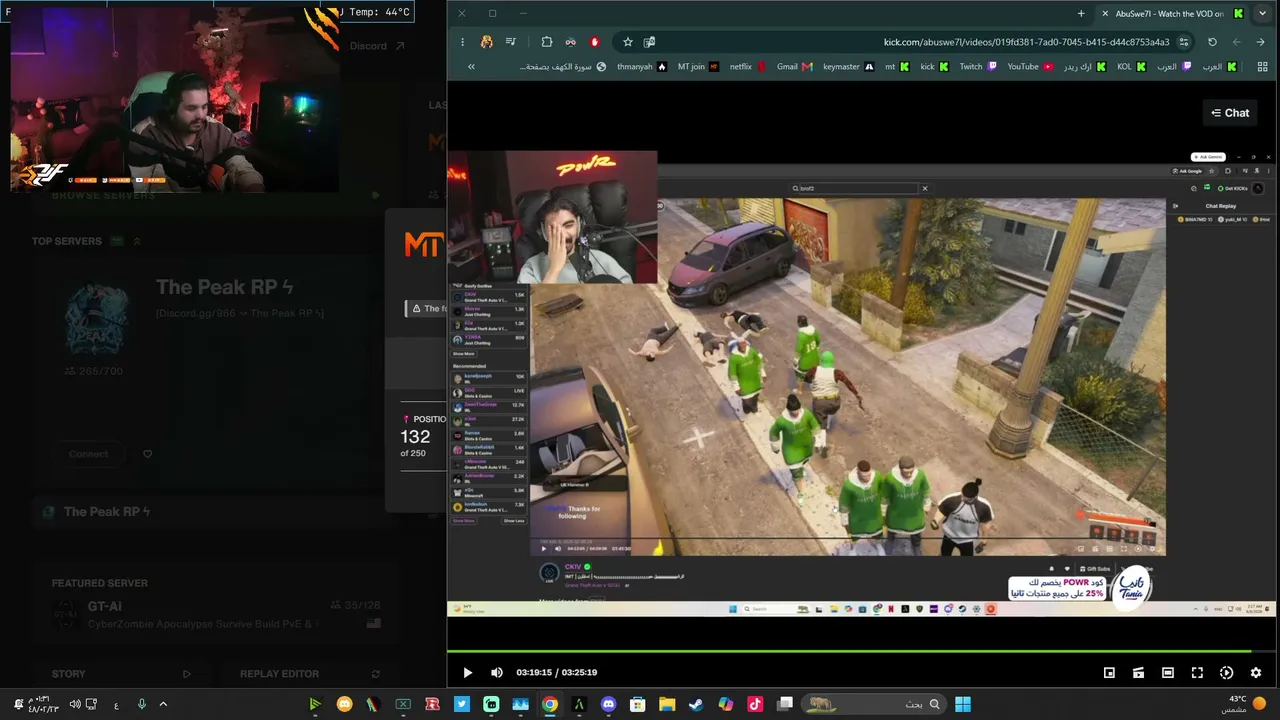Viewport: 1280px width, 720px height.
Task: Open the YouTube bookmark
Action: point(1030,67)
